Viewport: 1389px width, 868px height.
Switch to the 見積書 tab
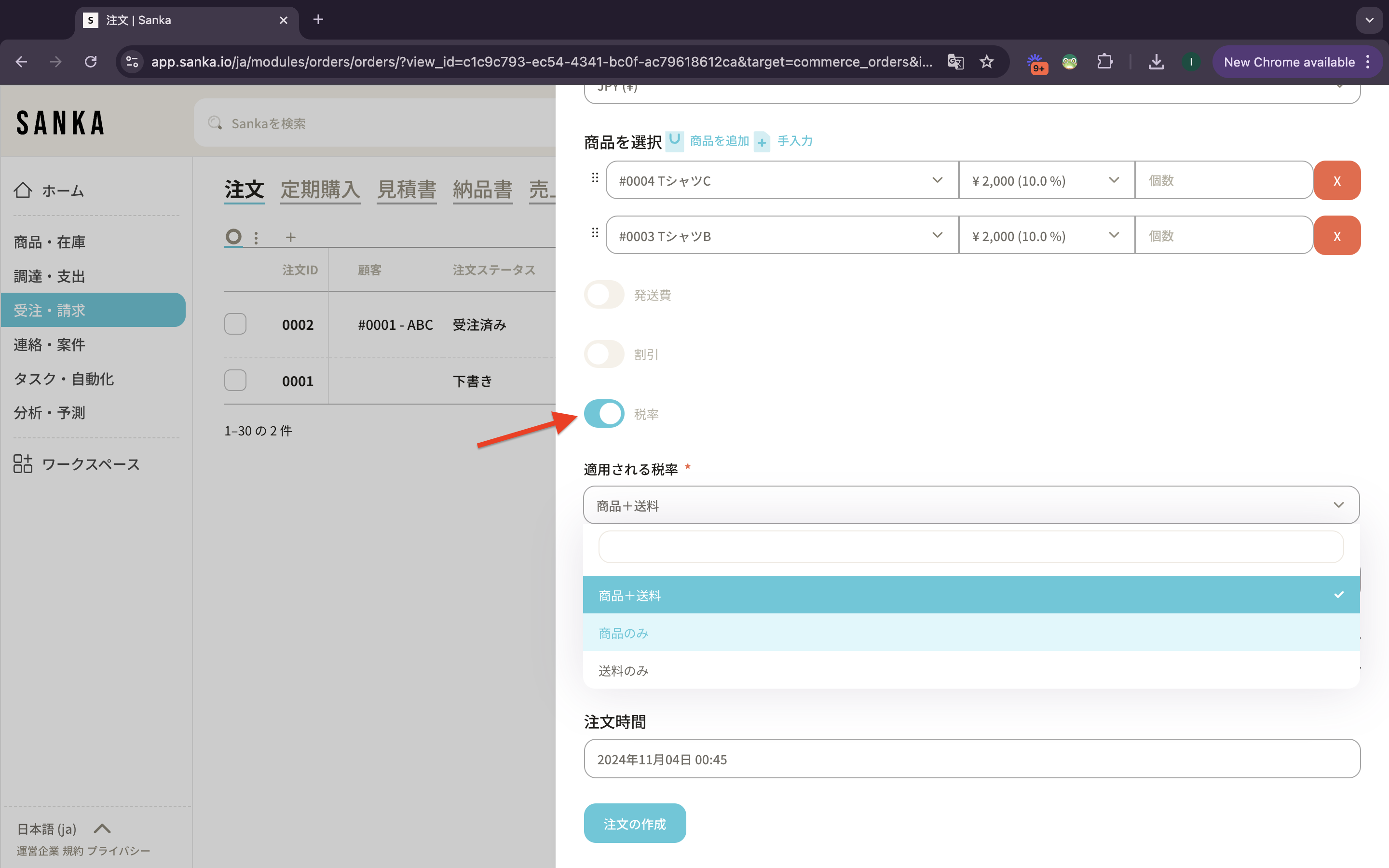click(x=407, y=190)
